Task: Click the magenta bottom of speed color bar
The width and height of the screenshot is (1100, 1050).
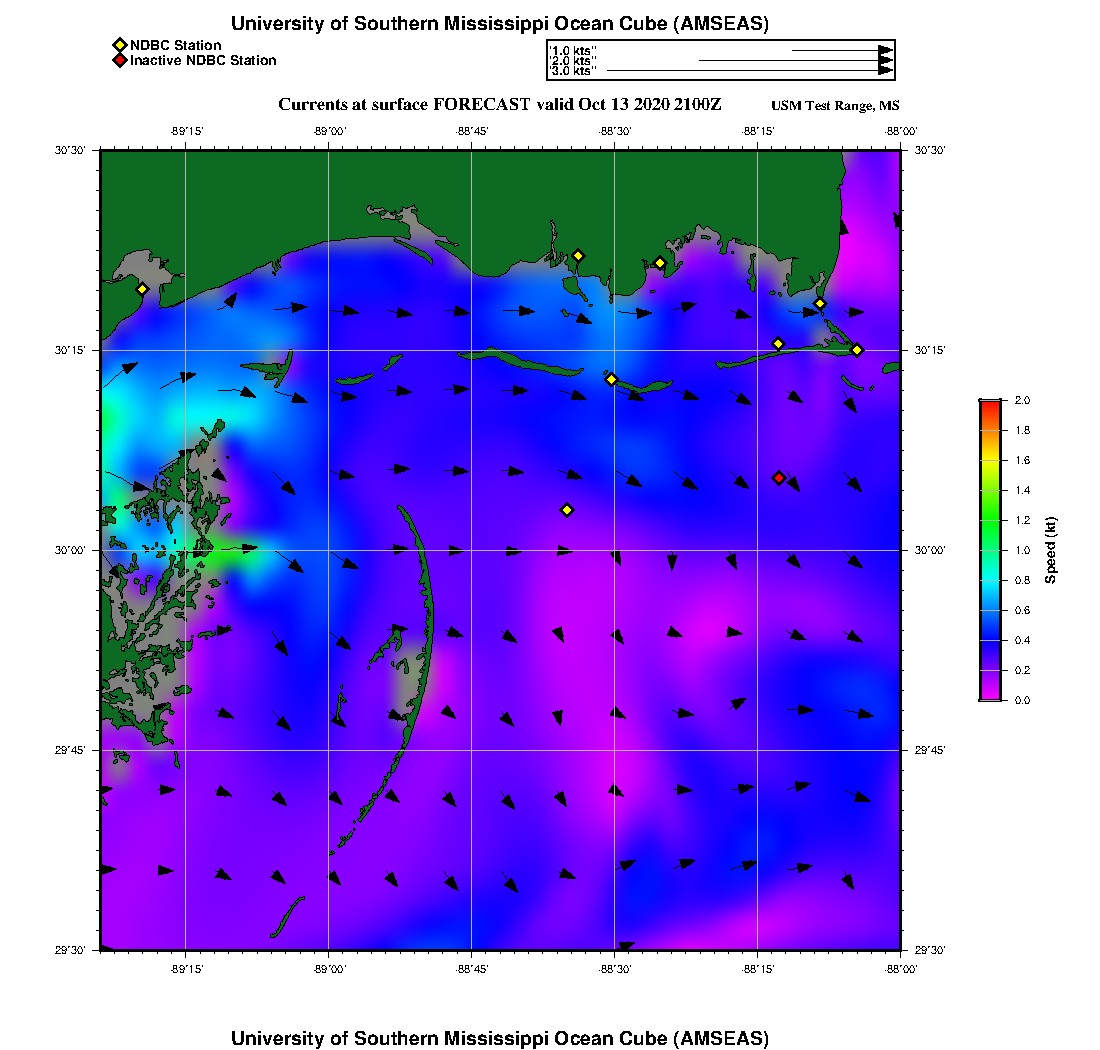Action: pyautogui.click(x=989, y=694)
